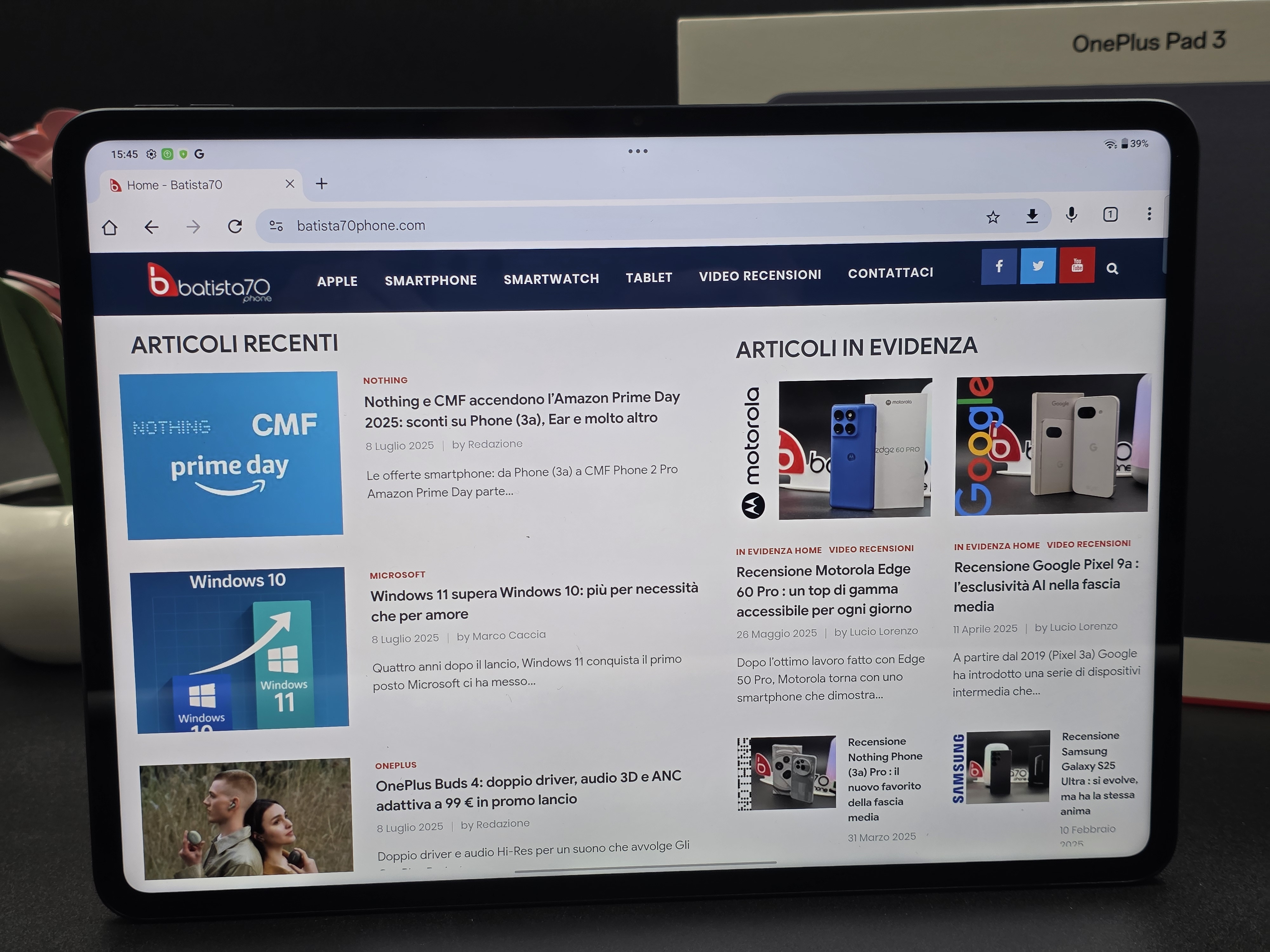The width and height of the screenshot is (1270, 952).
Task: Click the website search magnifier icon
Action: (1112, 268)
